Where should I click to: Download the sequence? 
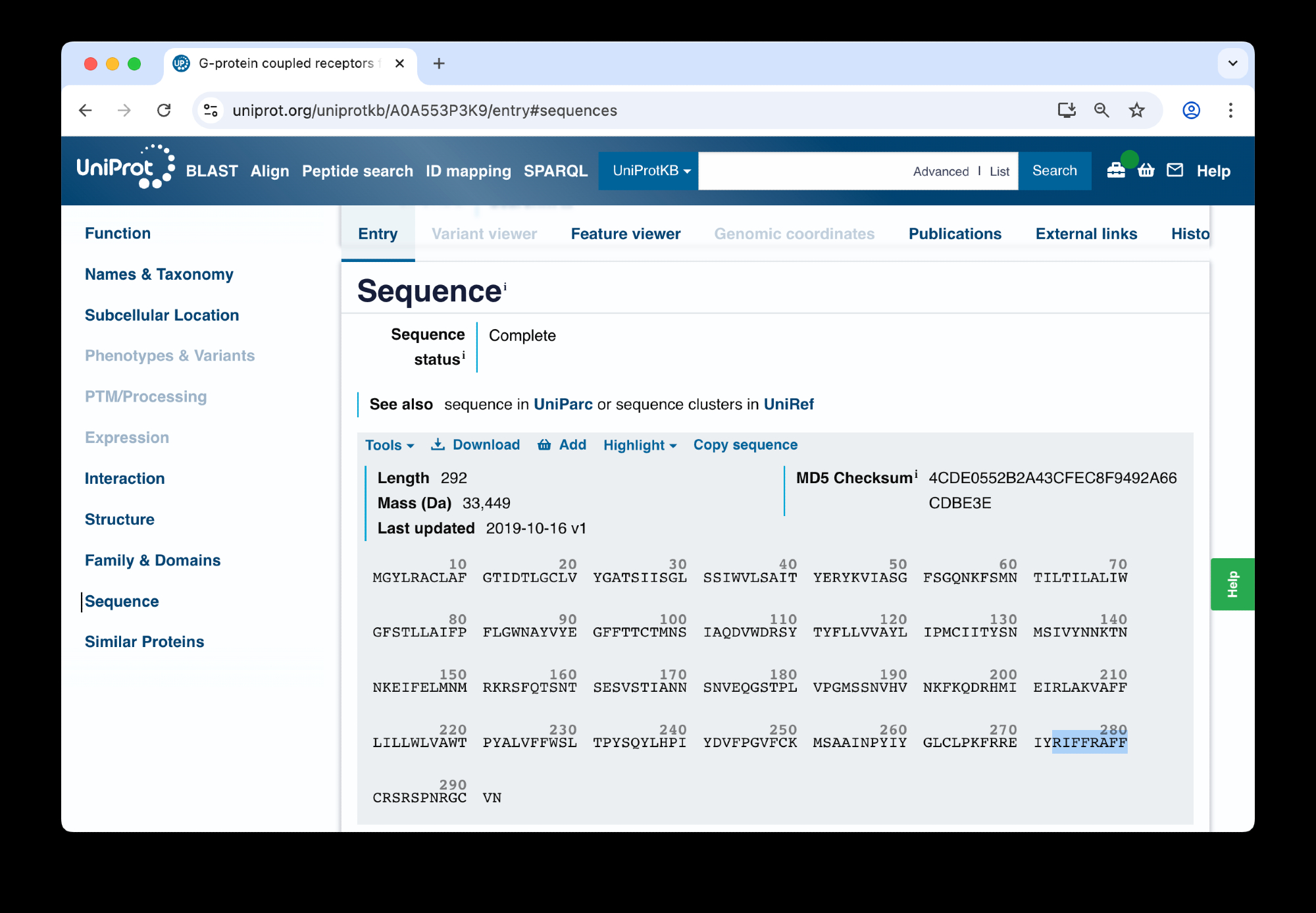(476, 445)
